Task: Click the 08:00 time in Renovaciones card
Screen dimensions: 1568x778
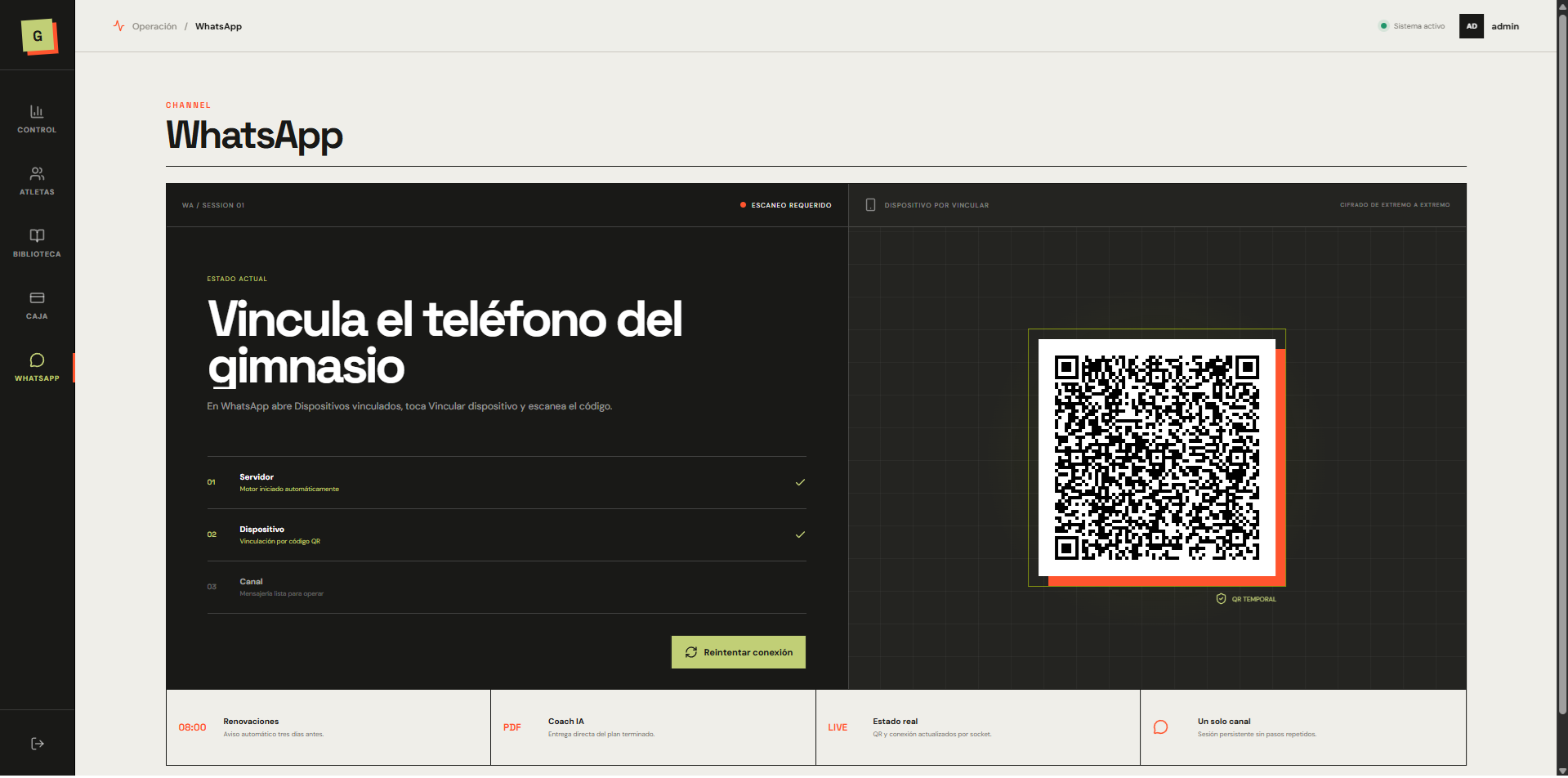Action: click(192, 727)
